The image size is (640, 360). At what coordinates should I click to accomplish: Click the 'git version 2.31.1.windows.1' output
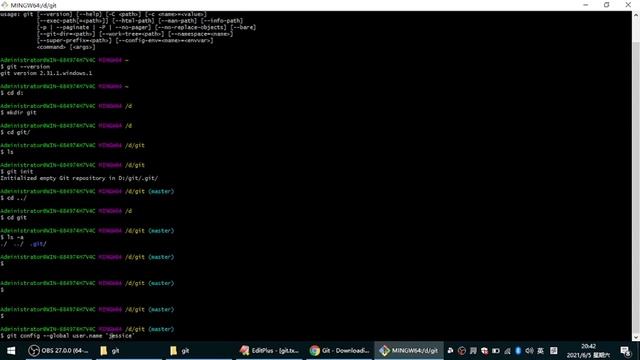tap(46, 73)
